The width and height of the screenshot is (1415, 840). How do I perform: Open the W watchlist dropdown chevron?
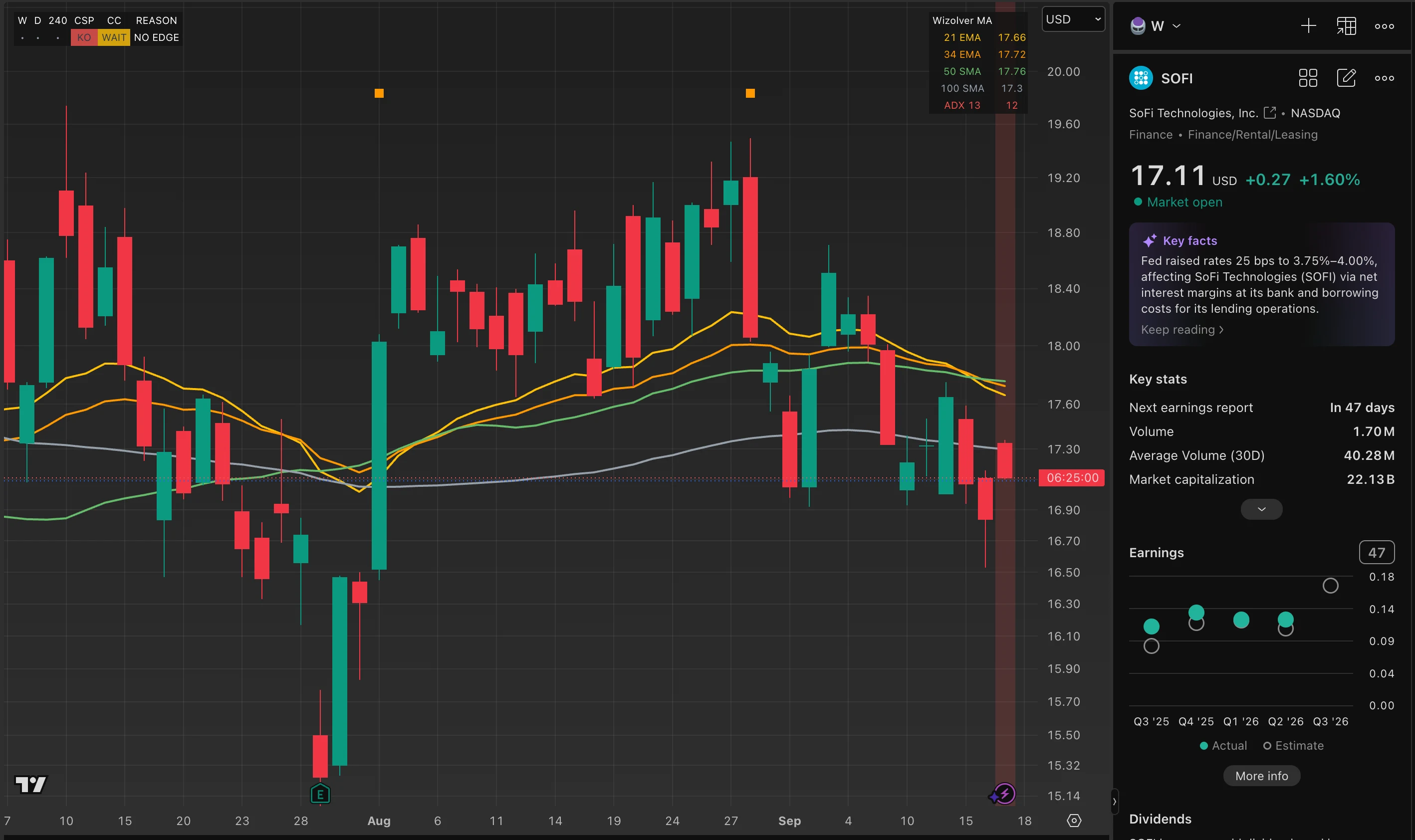pos(1177,26)
